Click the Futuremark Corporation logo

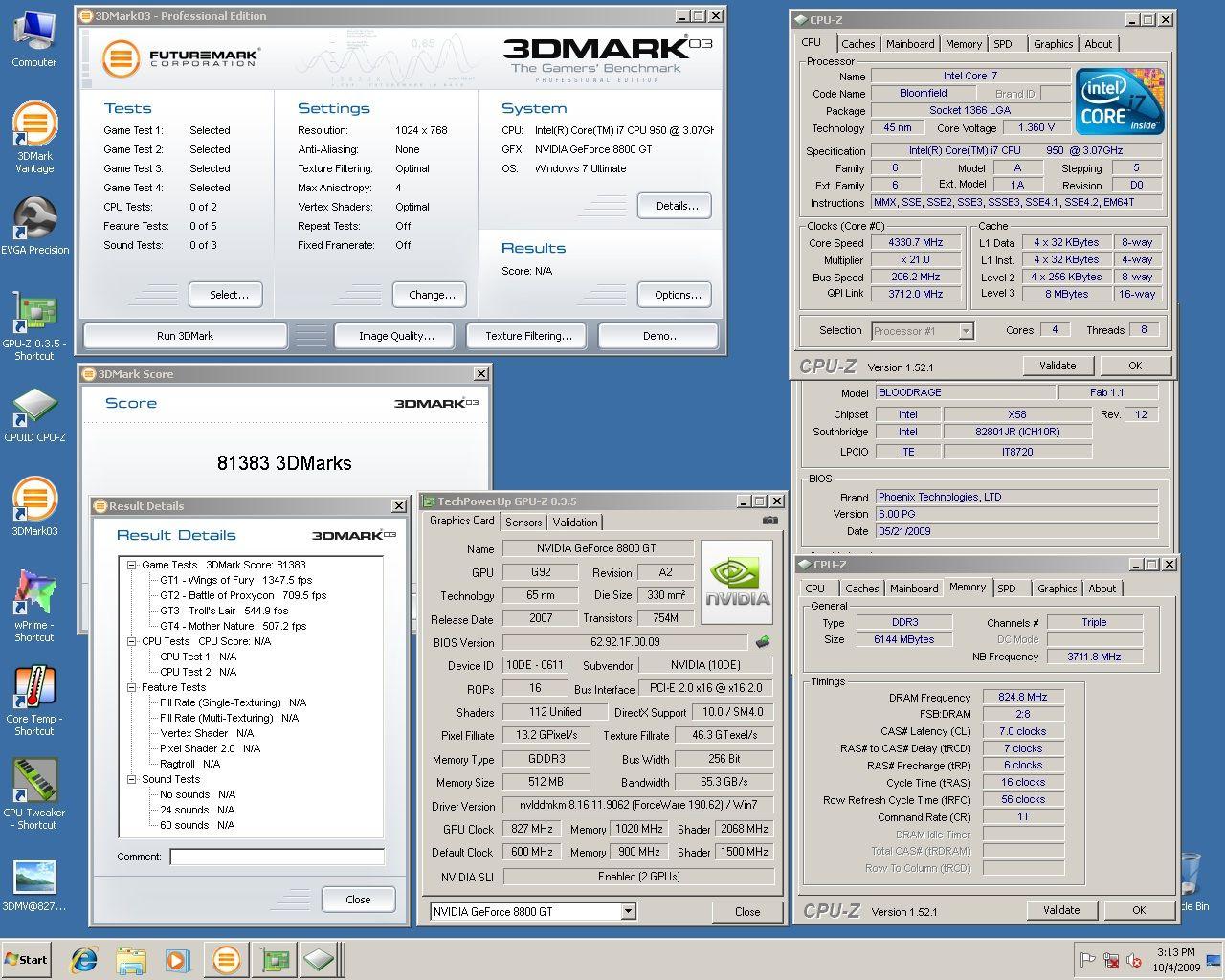click(x=181, y=58)
